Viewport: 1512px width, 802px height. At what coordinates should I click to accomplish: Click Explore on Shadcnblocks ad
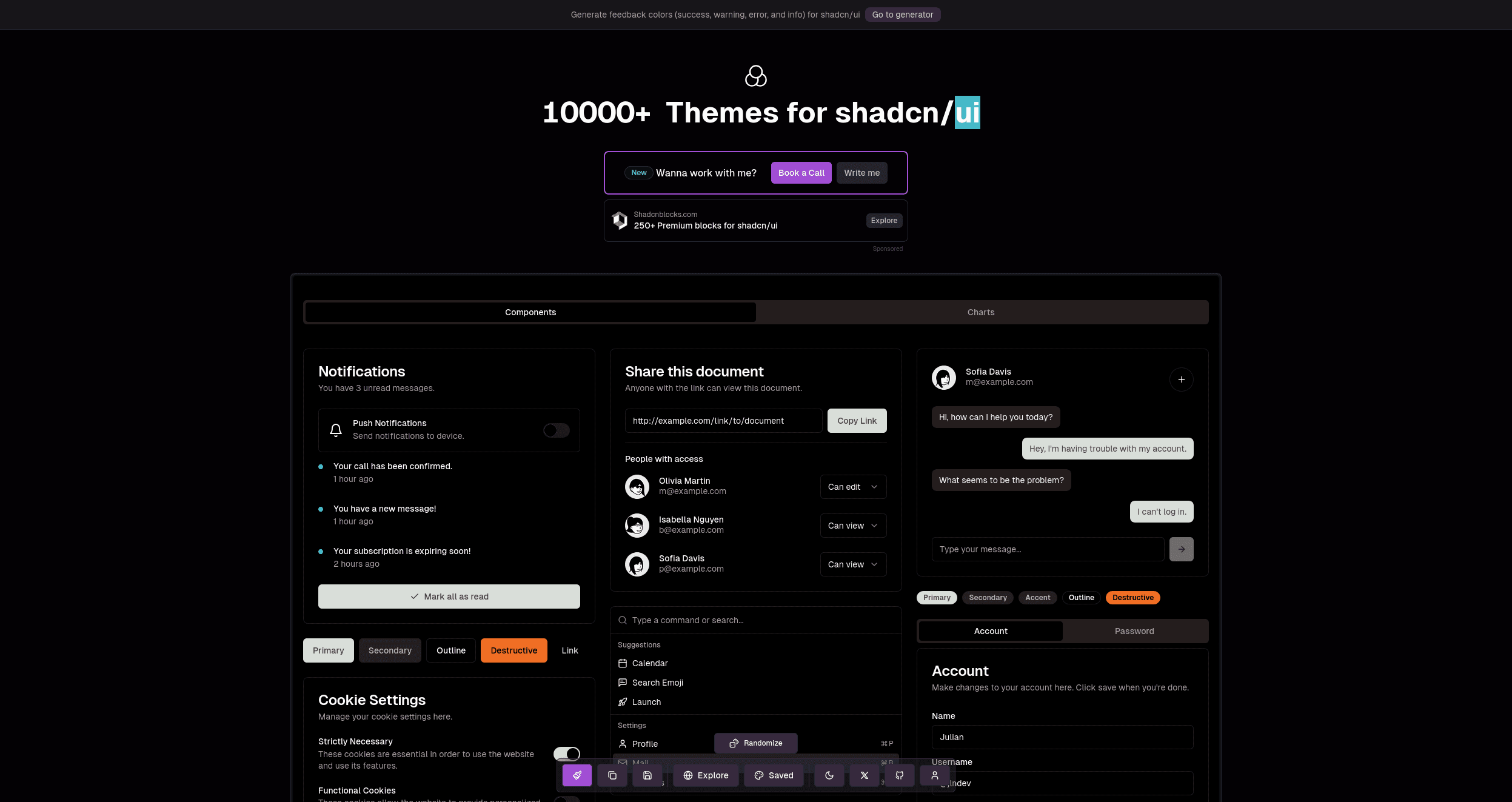(x=884, y=221)
